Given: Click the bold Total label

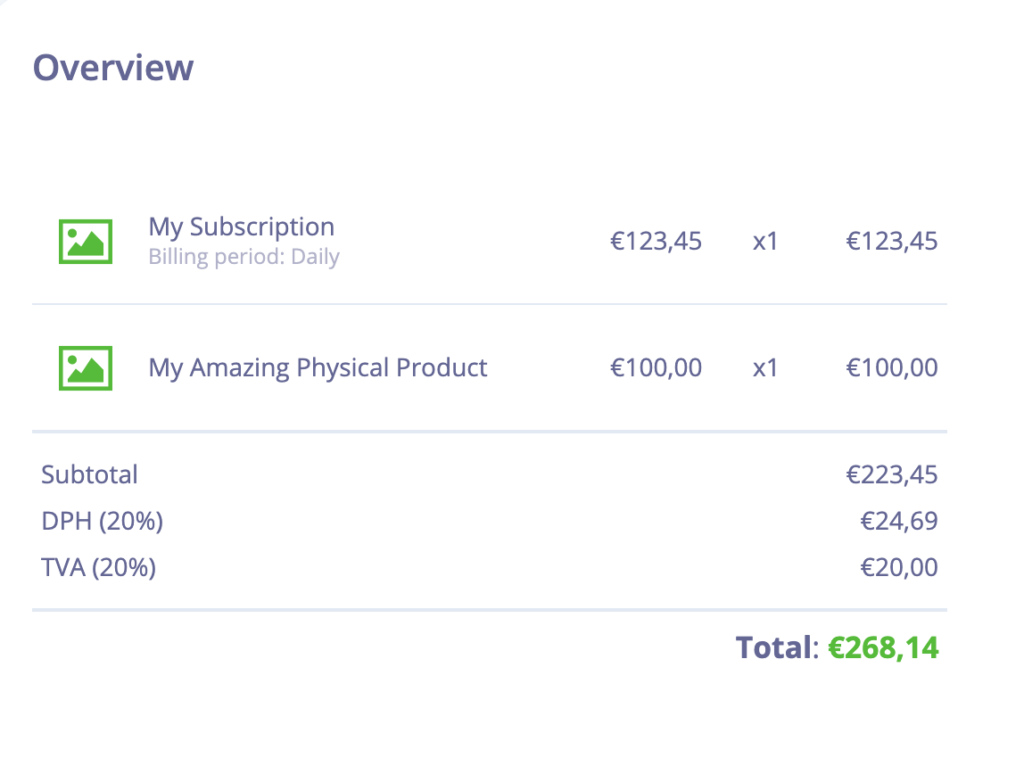Looking at the screenshot, I should tap(772, 648).
